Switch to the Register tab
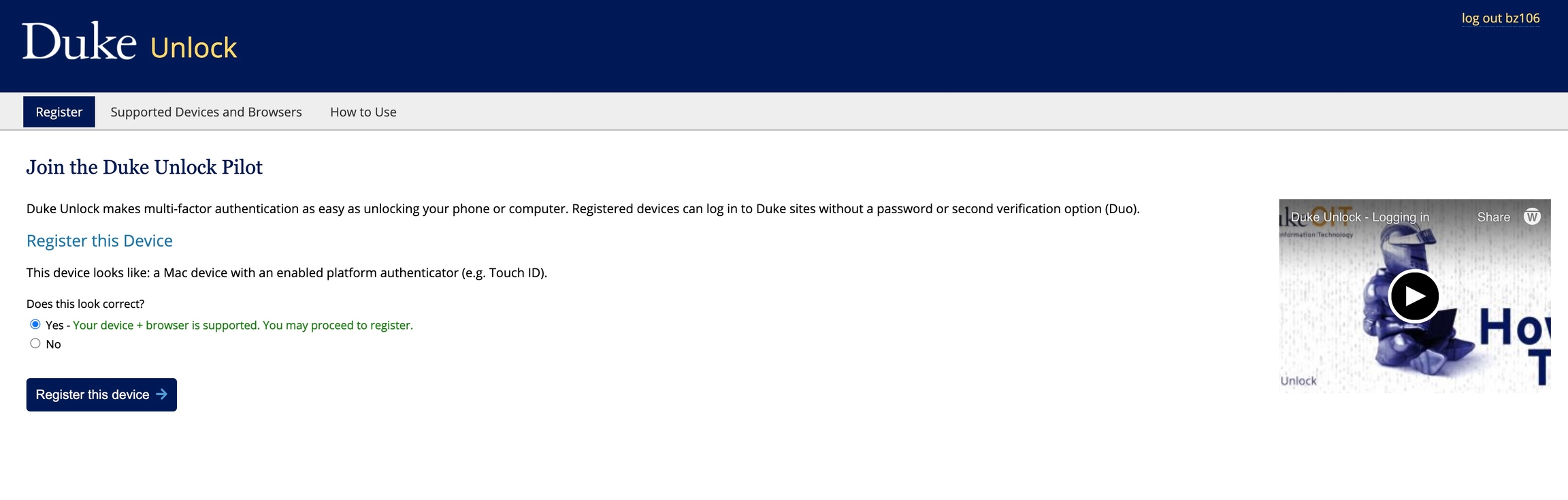Image resolution: width=1568 pixels, height=500 pixels. (59, 112)
